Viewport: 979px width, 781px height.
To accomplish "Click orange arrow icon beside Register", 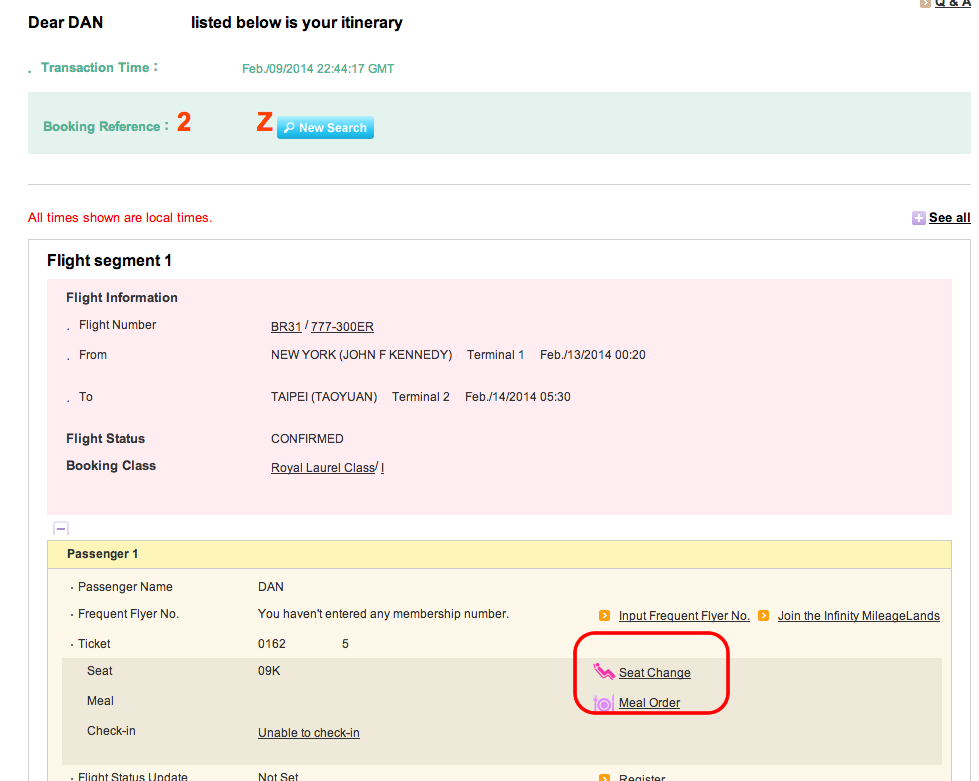I will click(x=604, y=778).
